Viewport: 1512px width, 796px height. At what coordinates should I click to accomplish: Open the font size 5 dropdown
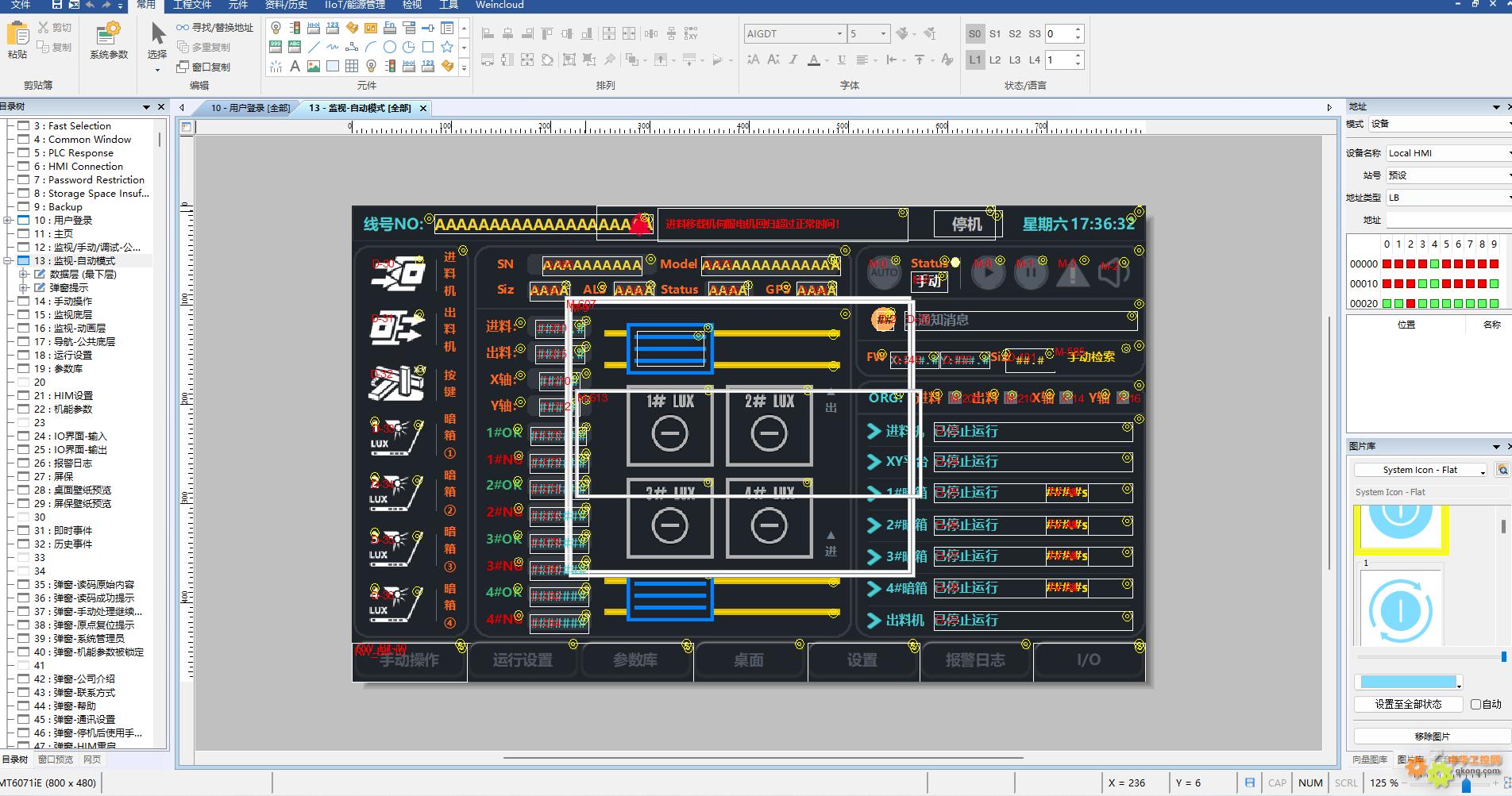883,34
